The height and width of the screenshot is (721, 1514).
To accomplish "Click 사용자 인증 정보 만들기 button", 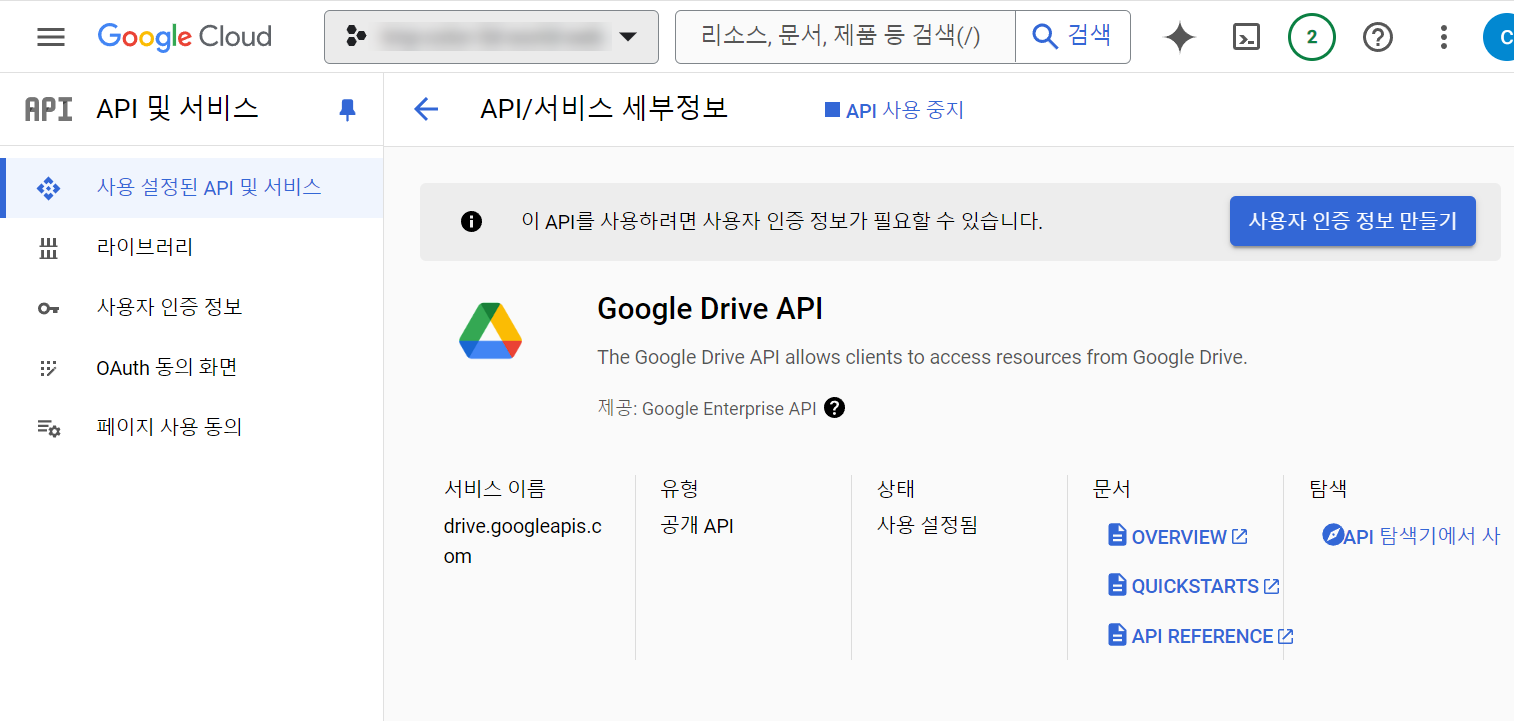I will coord(1353,221).
